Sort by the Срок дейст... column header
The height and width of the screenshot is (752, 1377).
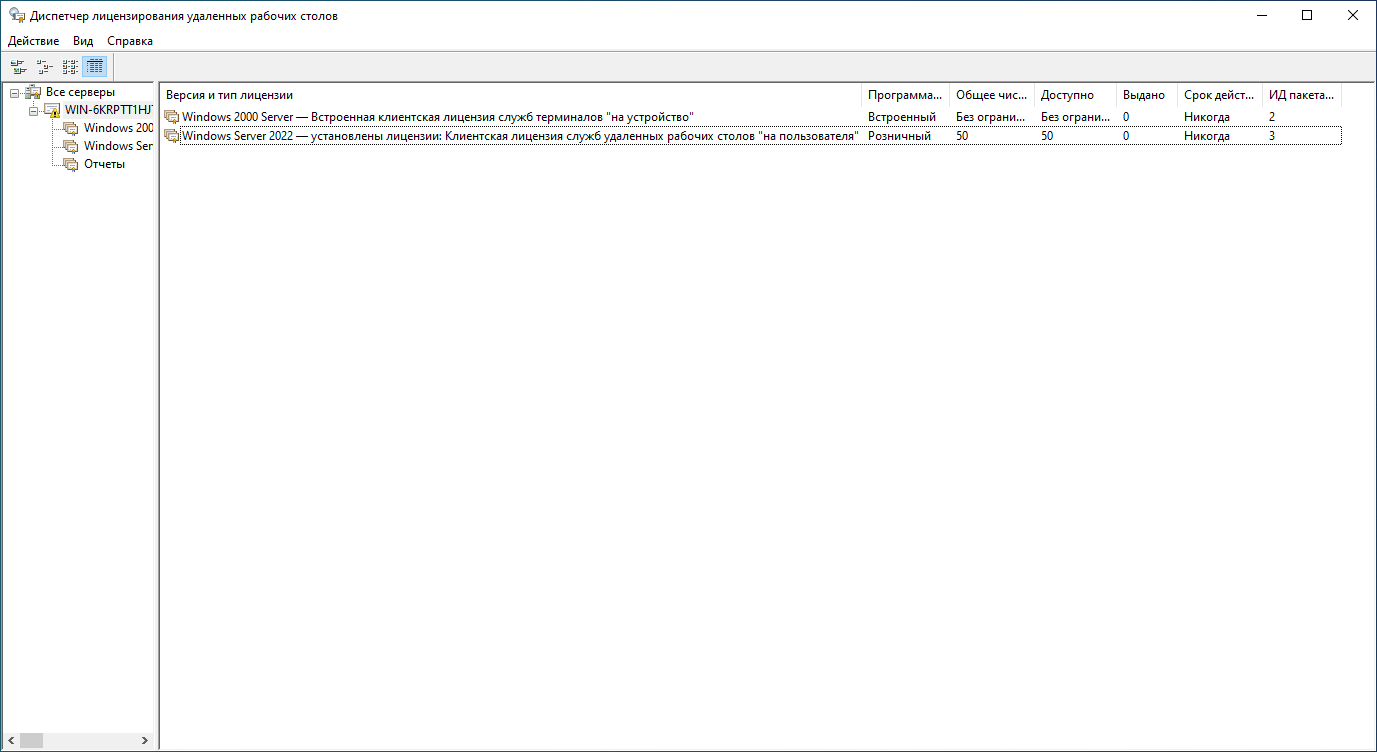pos(1220,95)
